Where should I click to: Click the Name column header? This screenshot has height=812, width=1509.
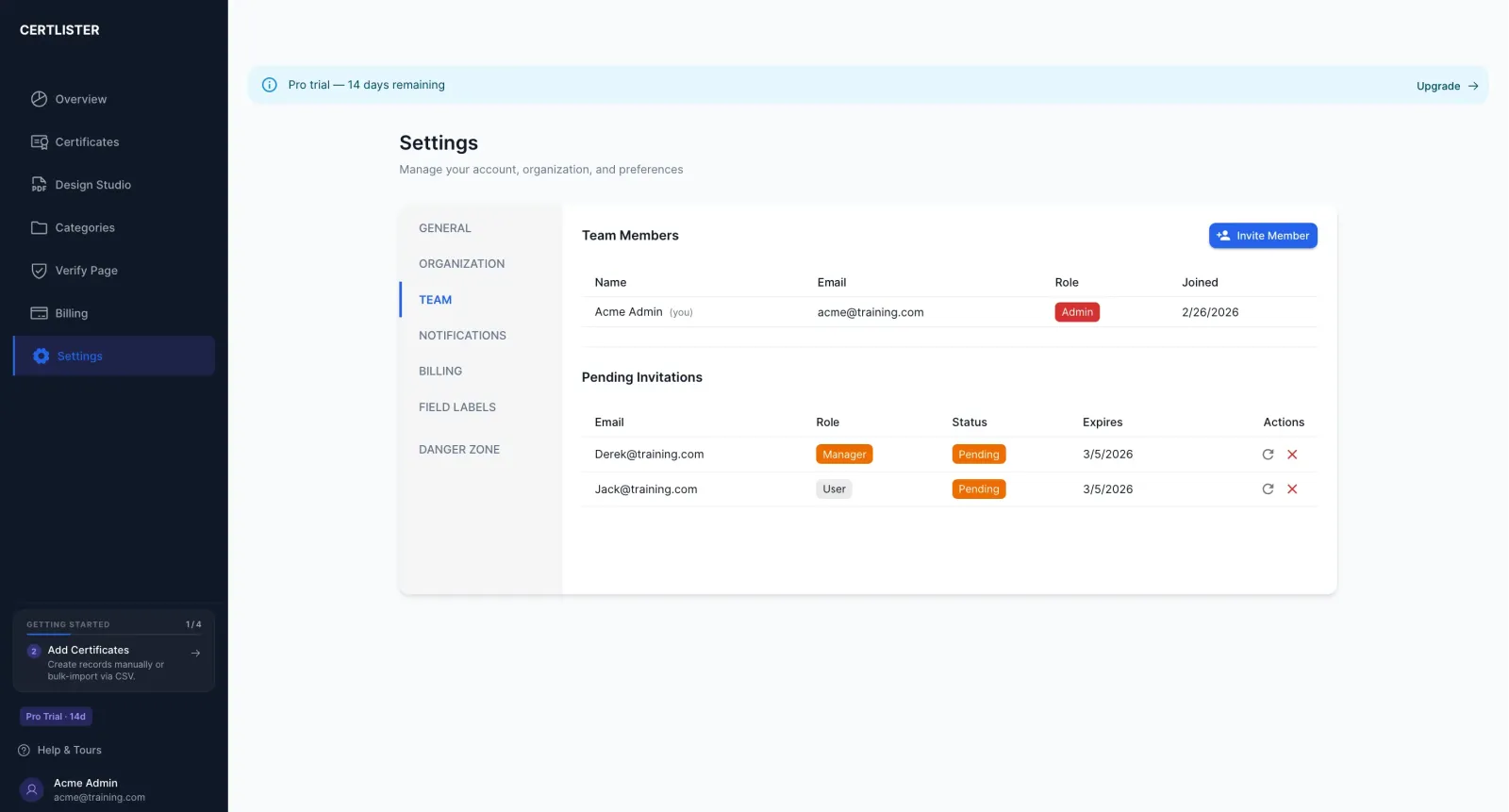(610, 283)
